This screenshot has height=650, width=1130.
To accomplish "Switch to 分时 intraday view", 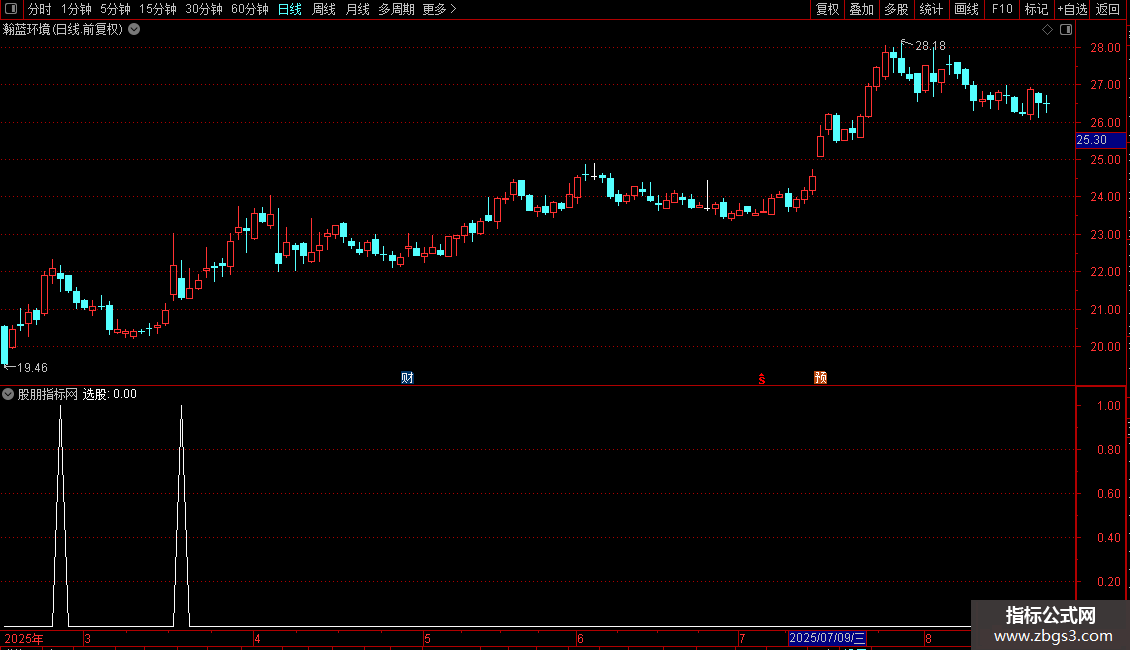I will tap(40, 9).
